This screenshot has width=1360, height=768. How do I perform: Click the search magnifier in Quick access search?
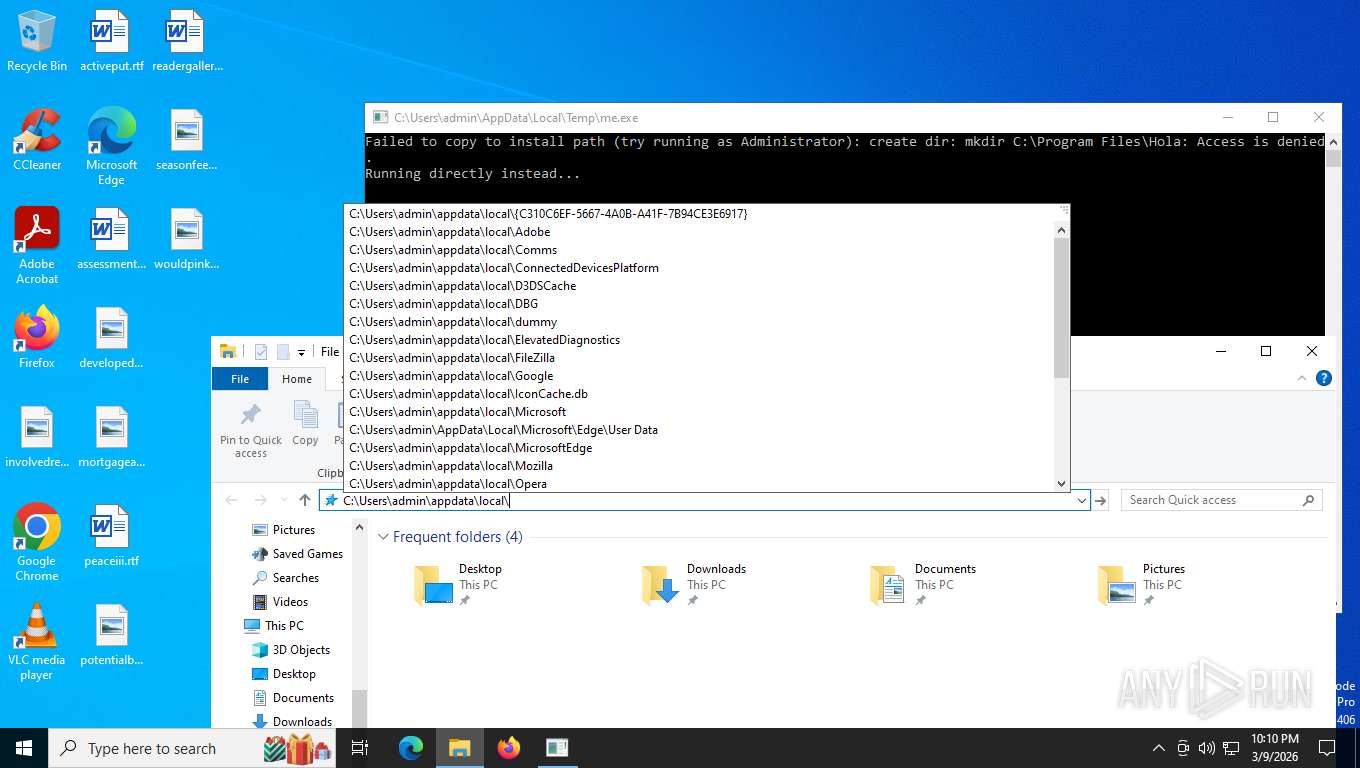[1308, 500]
